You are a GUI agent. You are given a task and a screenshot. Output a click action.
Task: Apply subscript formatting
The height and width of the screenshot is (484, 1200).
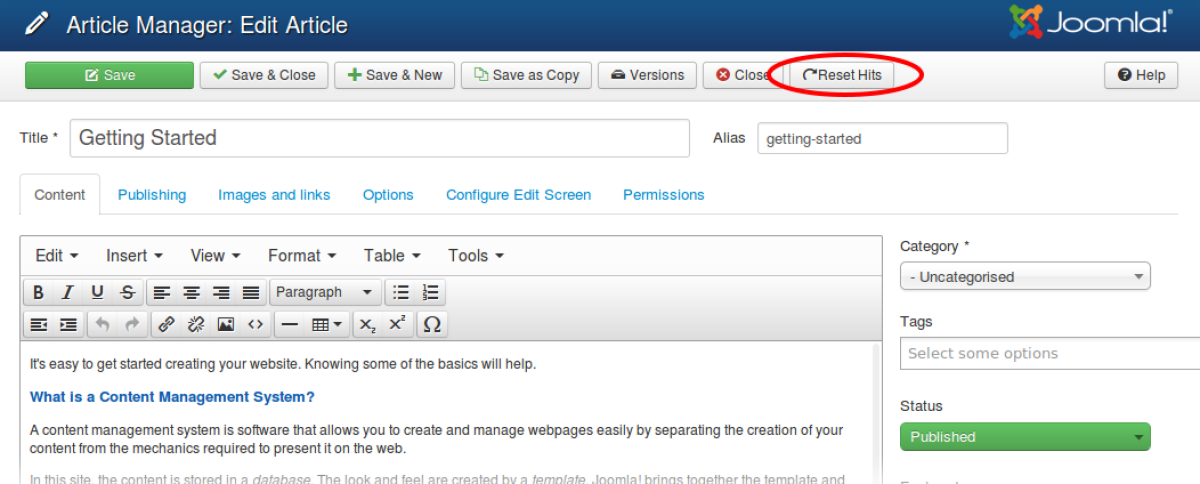(368, 324)
